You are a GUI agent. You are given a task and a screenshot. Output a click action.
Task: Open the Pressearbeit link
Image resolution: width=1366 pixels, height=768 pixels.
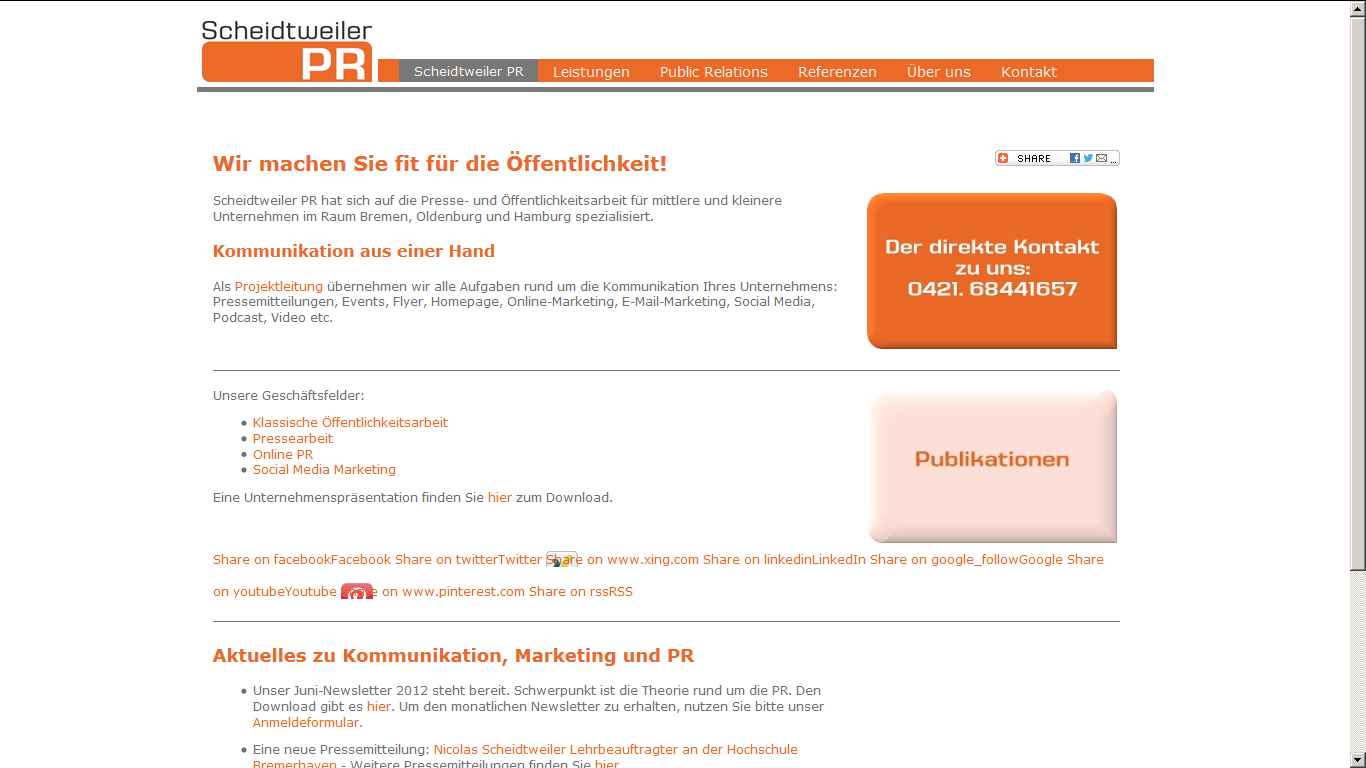click(293, 439)
